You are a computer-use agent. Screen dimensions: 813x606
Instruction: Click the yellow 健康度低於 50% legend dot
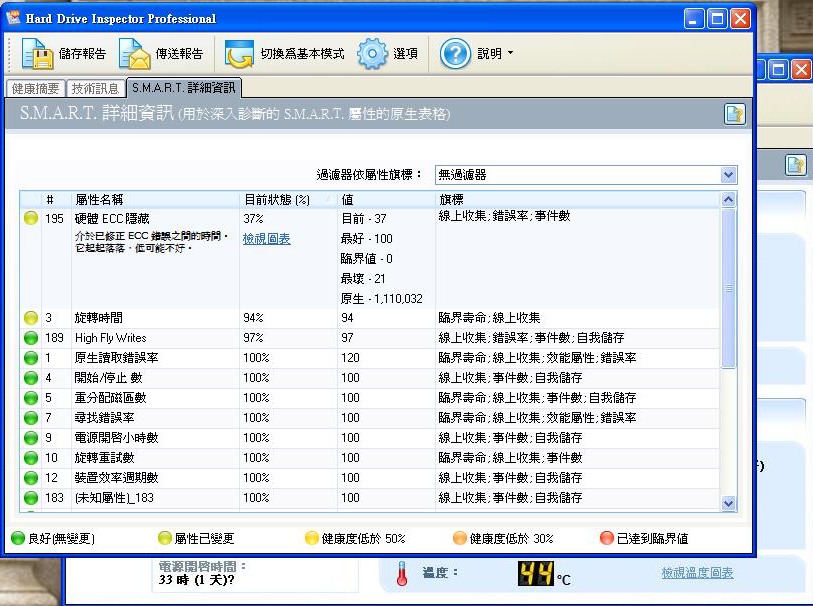tap(312, 538)
